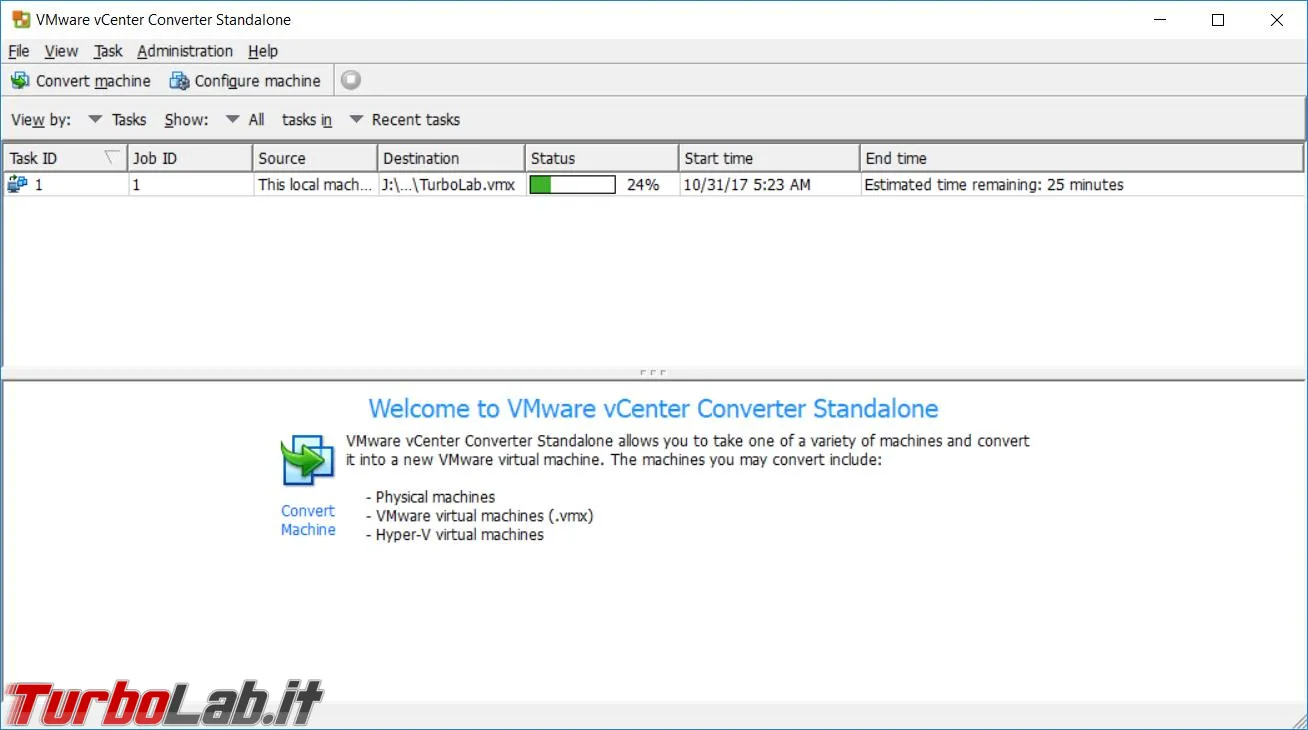1308x730 pixels.
Task: Click the 'tasks in' label
Action: pos(307,120)
